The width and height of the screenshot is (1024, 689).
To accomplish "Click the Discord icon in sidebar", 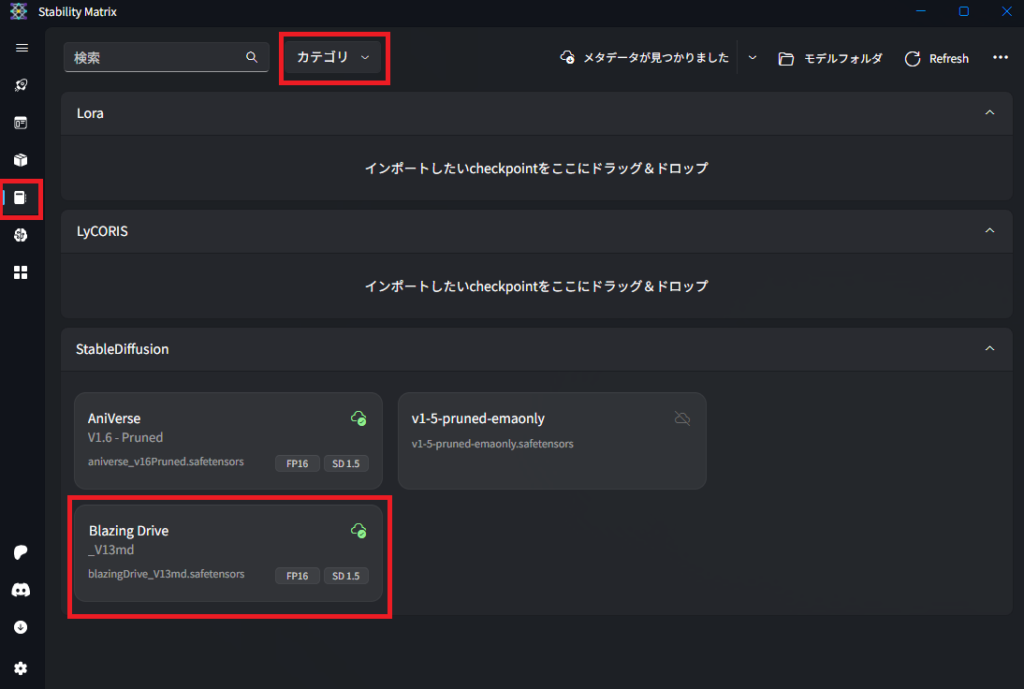I will [21, 590].
